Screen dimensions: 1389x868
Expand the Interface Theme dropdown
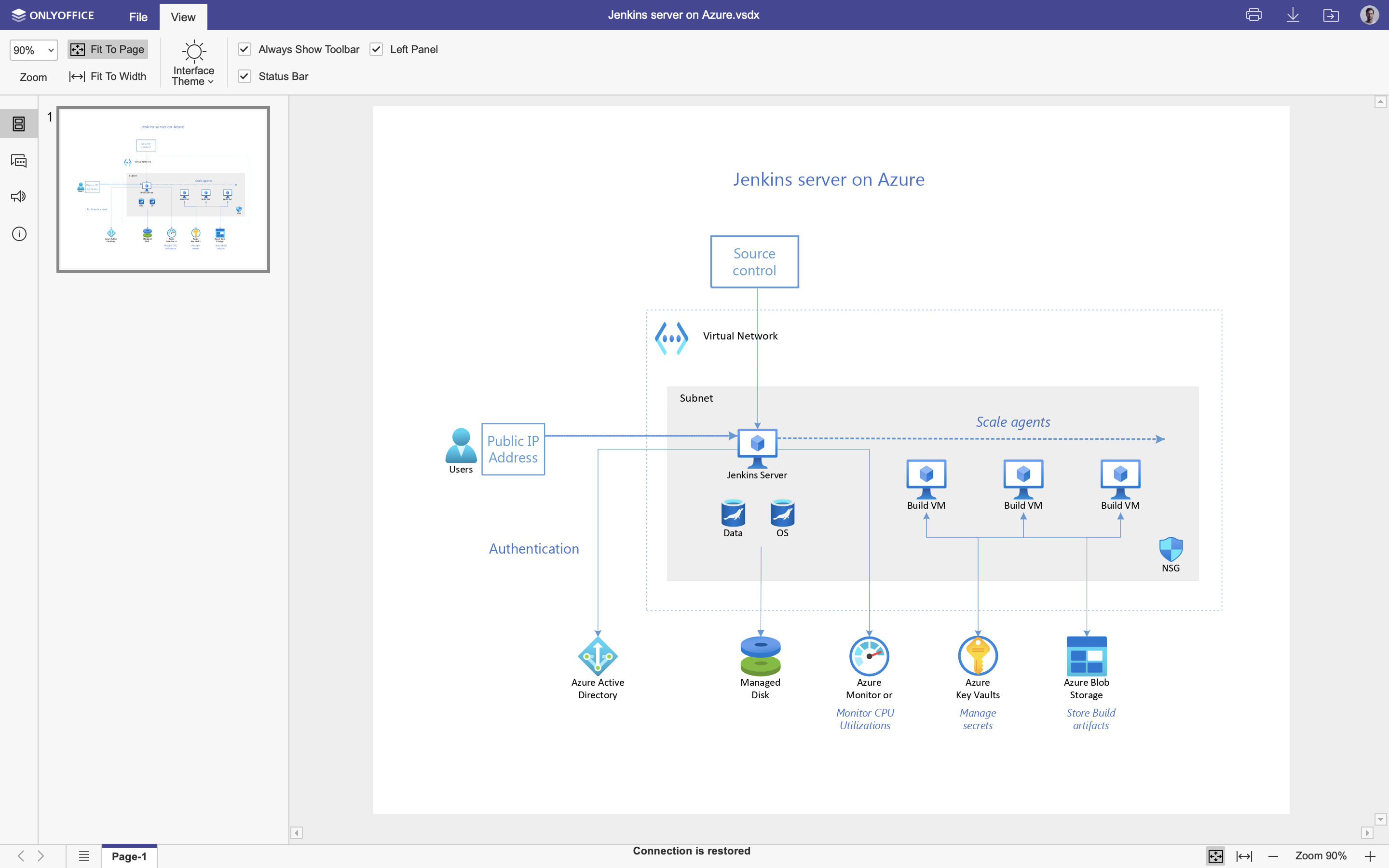(193, 63)
